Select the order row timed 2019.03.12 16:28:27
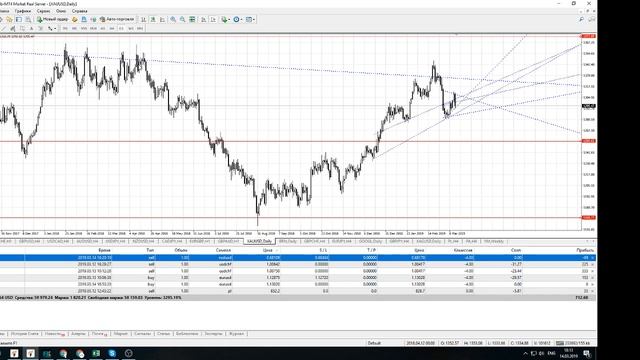 [x=298, y=264]
